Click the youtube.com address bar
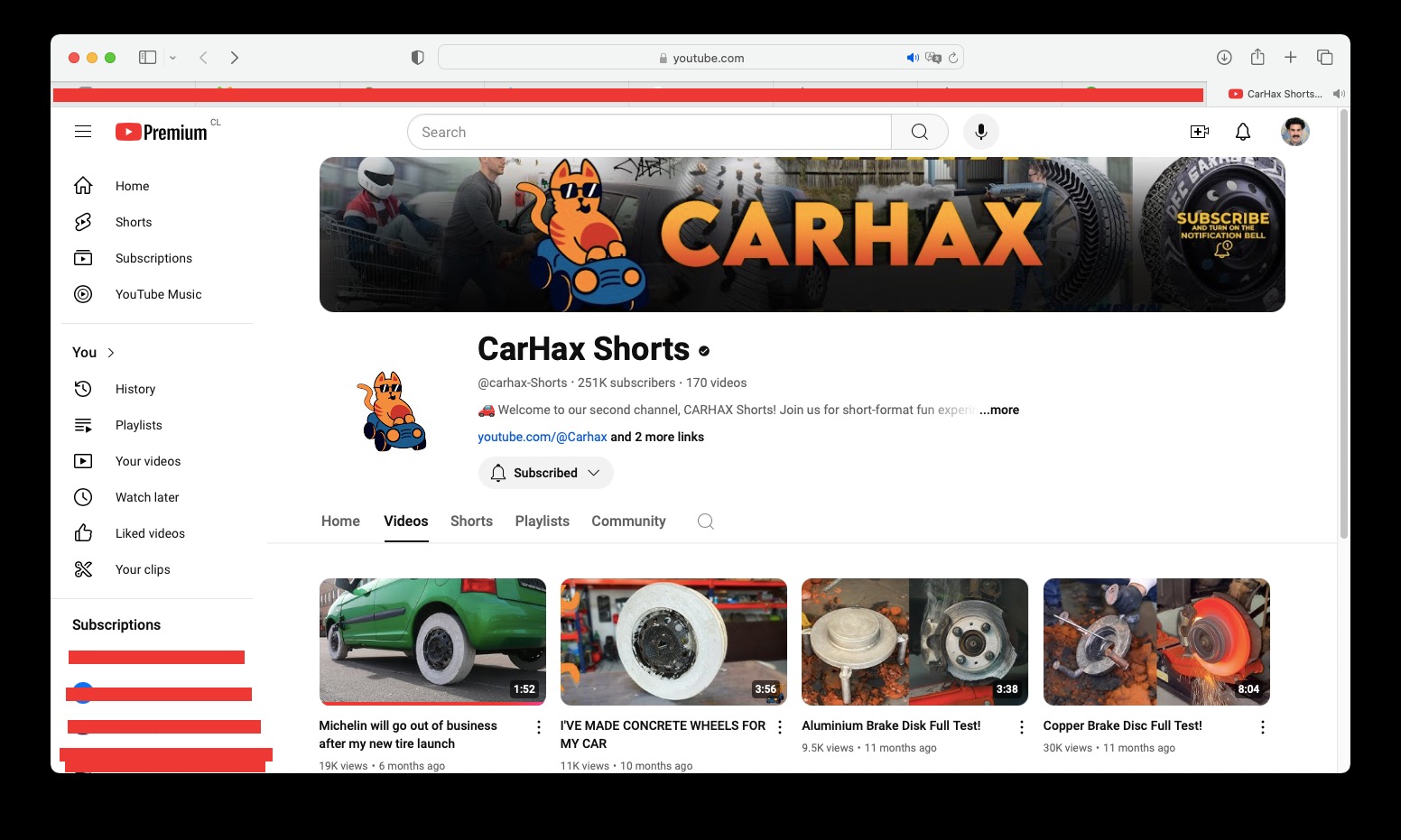Viewport: 1401px width, 840px height. (701, 58)
